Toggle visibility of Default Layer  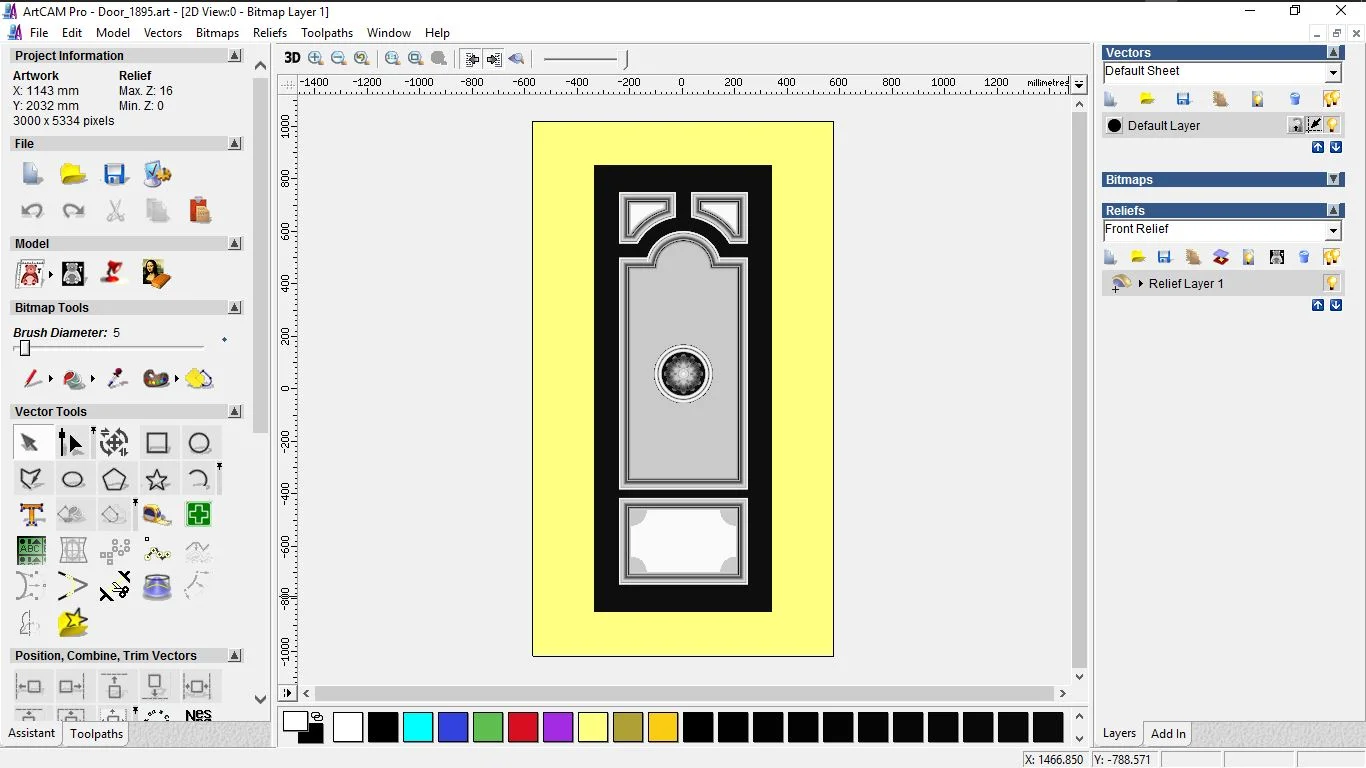[1332, 125]
